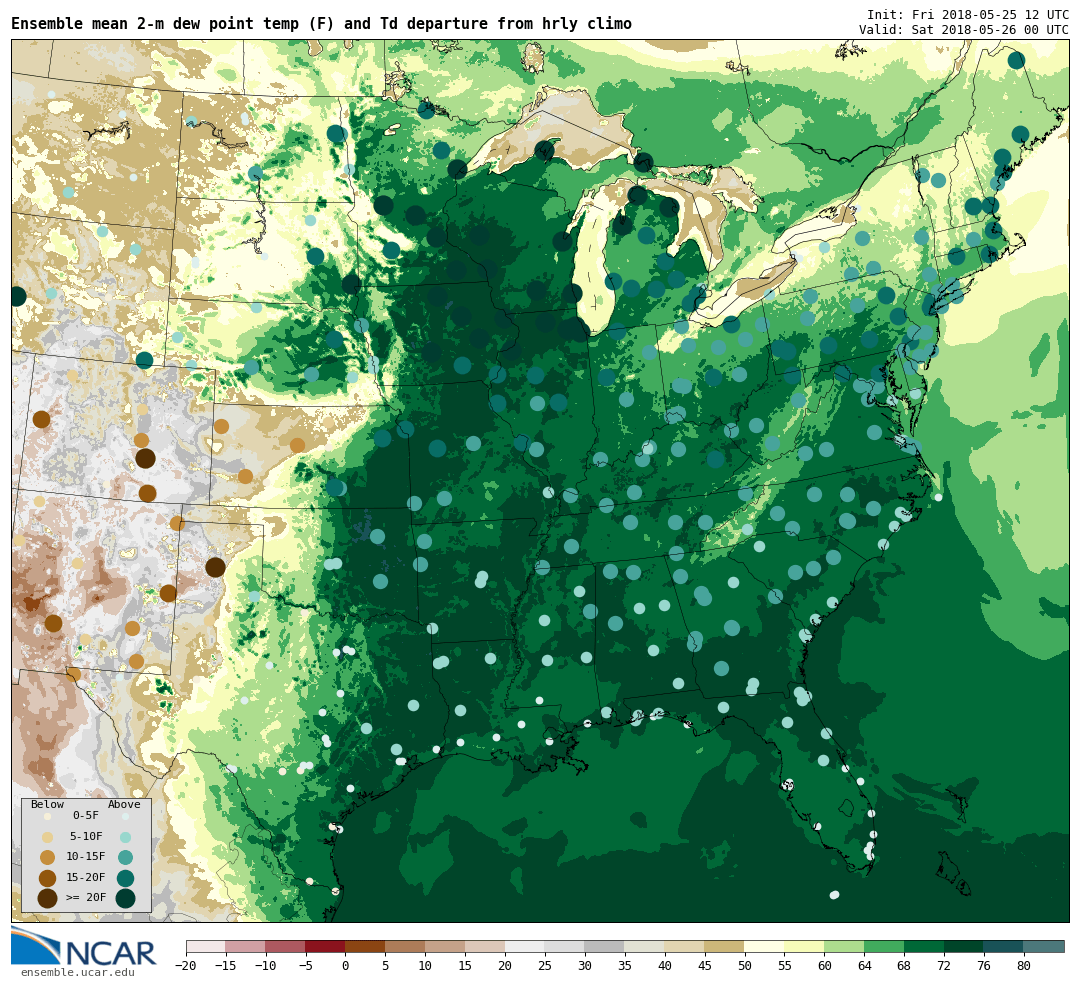This screenshot has height=985, width=1080.
Task: Click the 'Init: Fri 2018-05-25 12 UTC' text
Action: click(968, 14)
